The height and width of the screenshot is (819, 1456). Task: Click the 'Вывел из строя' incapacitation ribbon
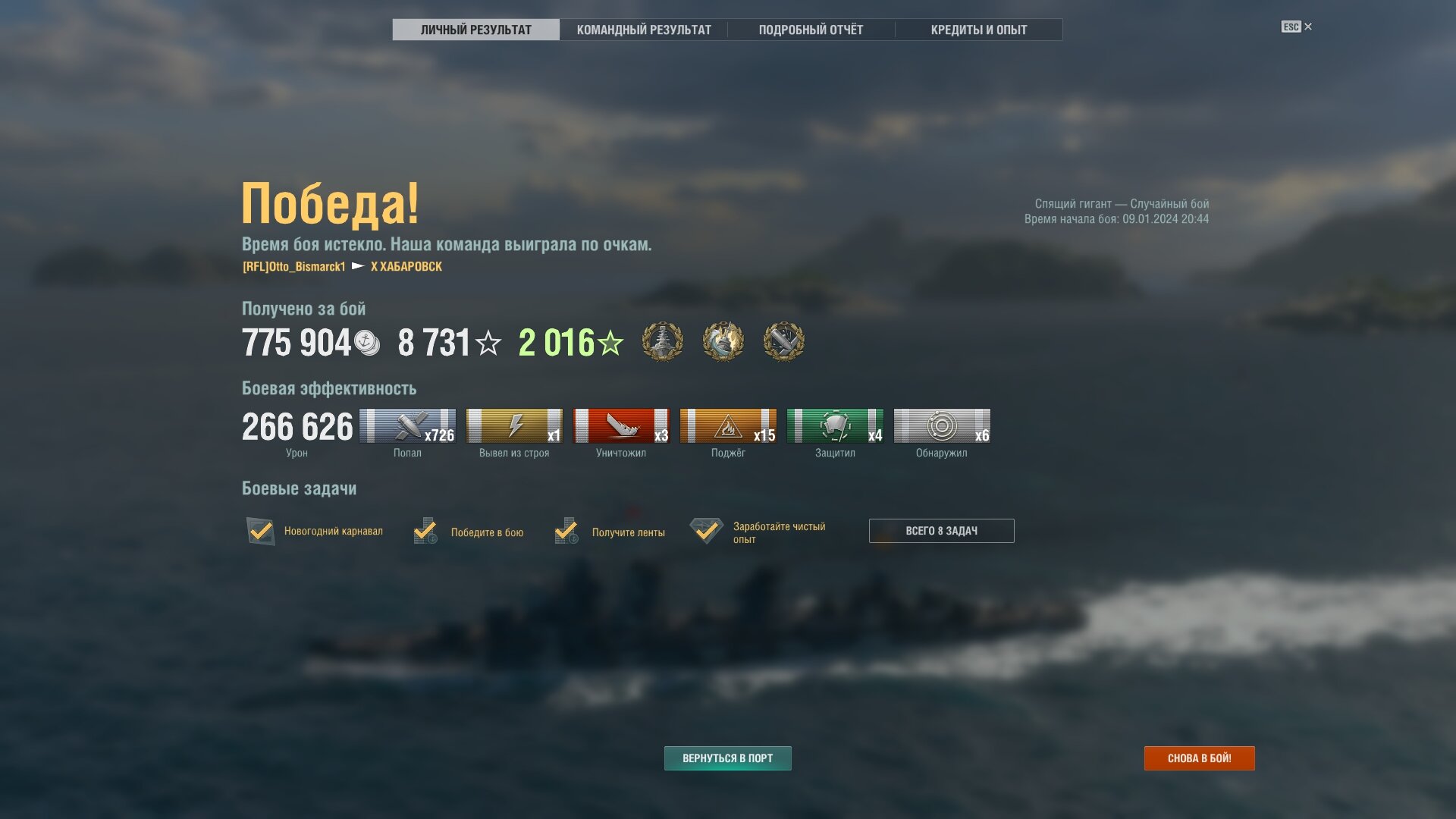tap(514, 425)
